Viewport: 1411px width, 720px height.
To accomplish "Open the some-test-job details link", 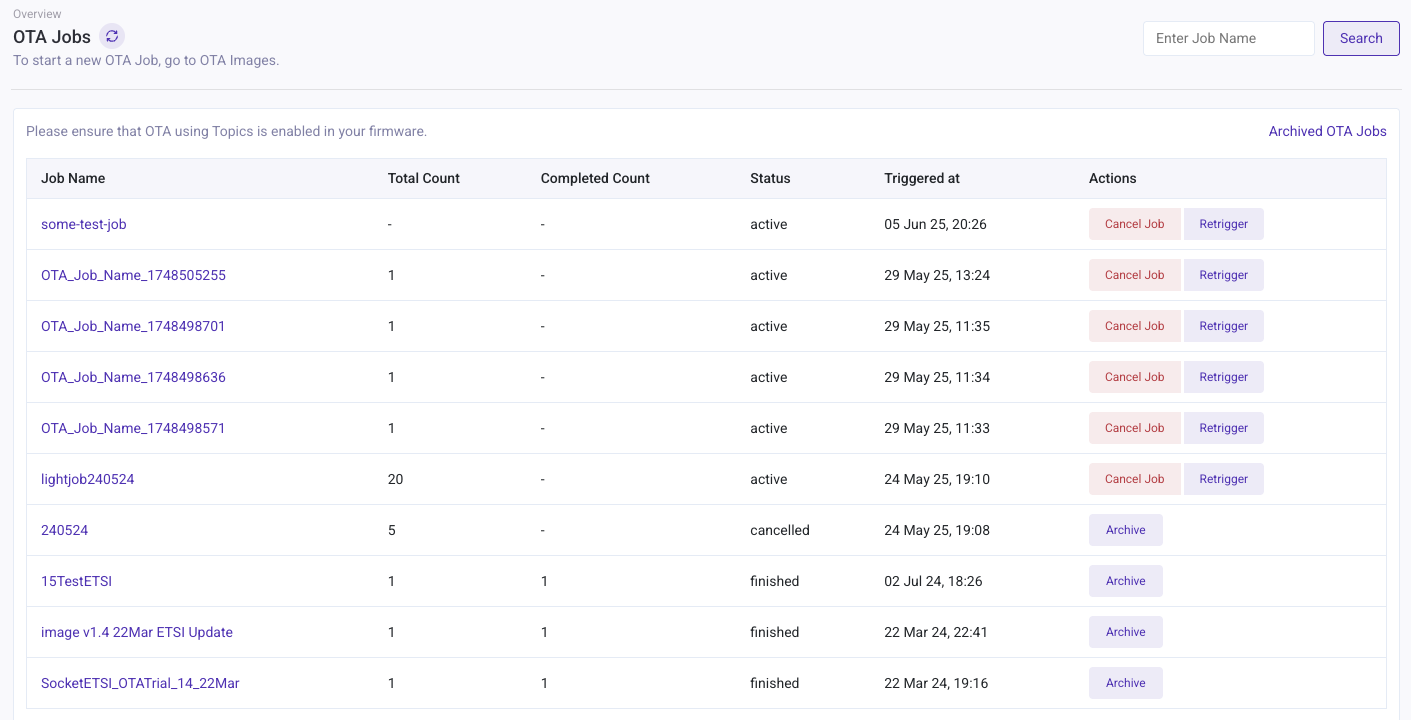I will [83, 224].
